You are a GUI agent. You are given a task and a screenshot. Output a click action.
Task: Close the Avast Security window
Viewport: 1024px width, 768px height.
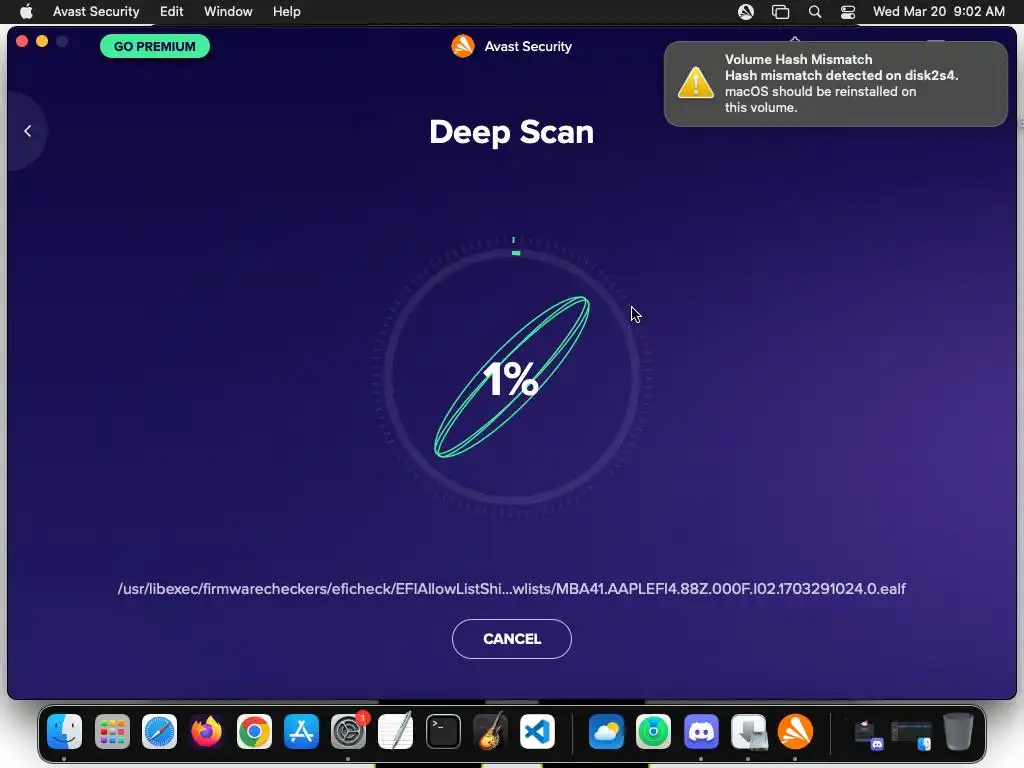click(x=22, y=42)
